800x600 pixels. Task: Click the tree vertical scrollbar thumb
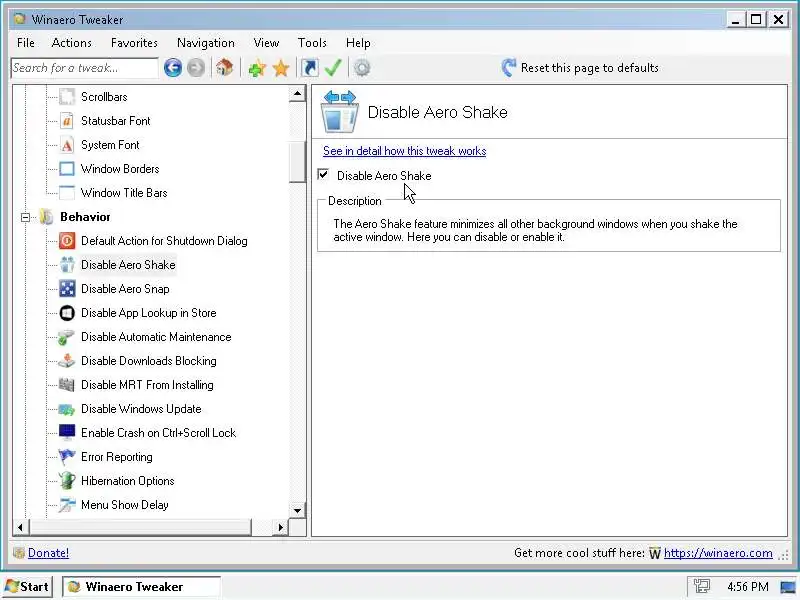click(297, 162)
